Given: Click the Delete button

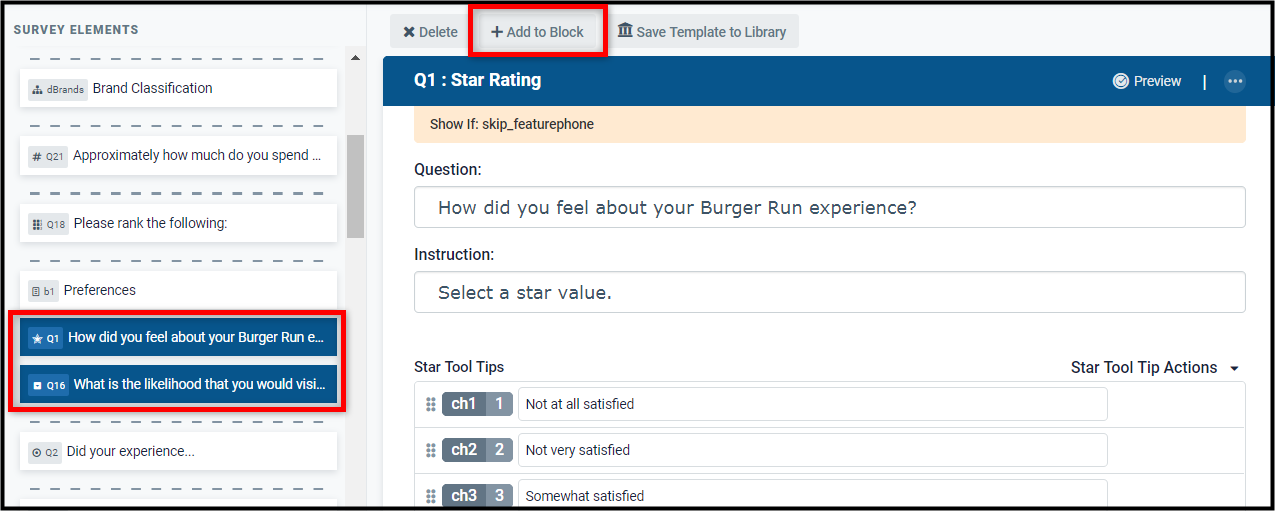Looking at the screenshot, I should tap(430, 32).
